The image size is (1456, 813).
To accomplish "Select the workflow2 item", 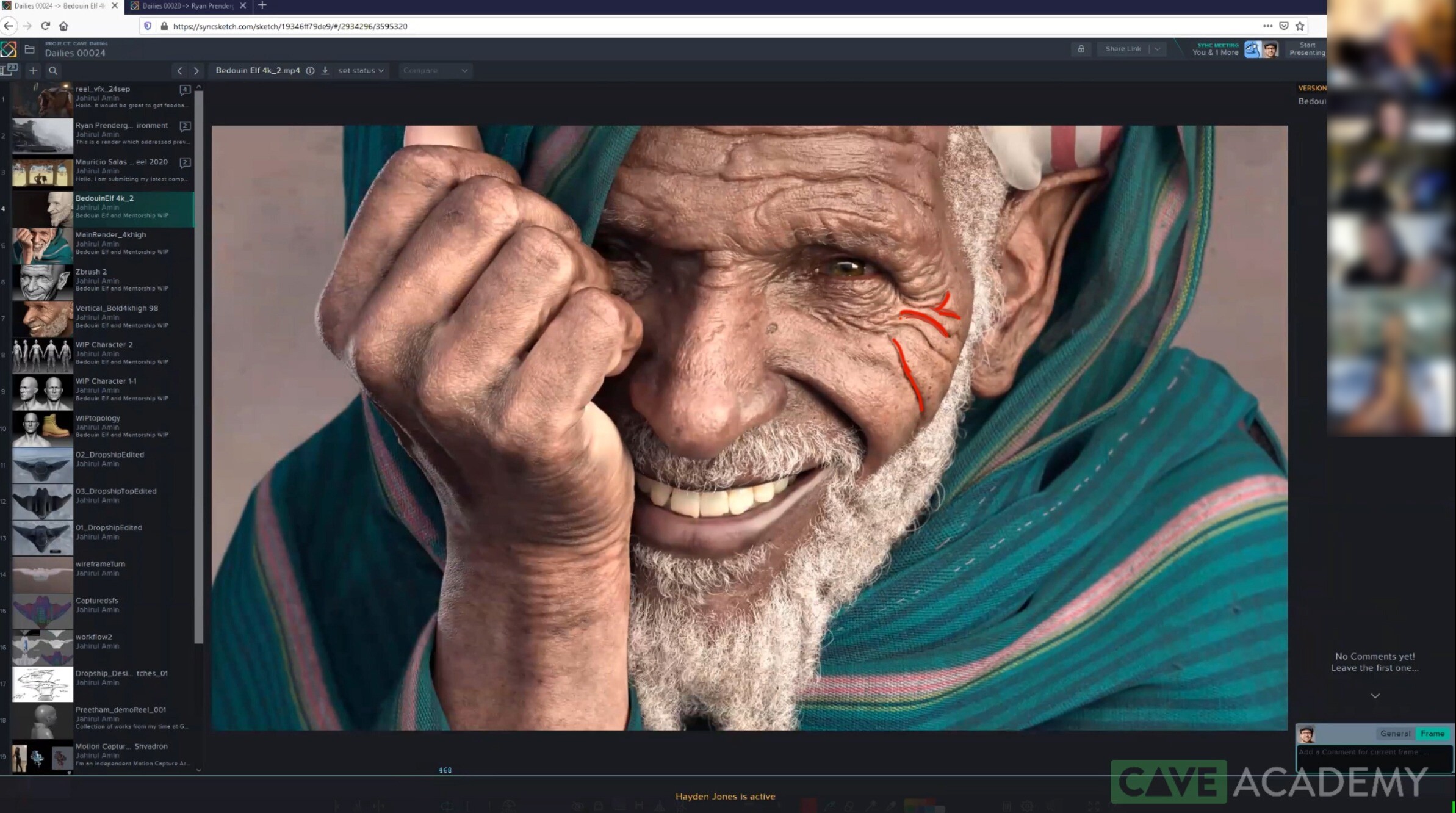I will pos(103,648).
